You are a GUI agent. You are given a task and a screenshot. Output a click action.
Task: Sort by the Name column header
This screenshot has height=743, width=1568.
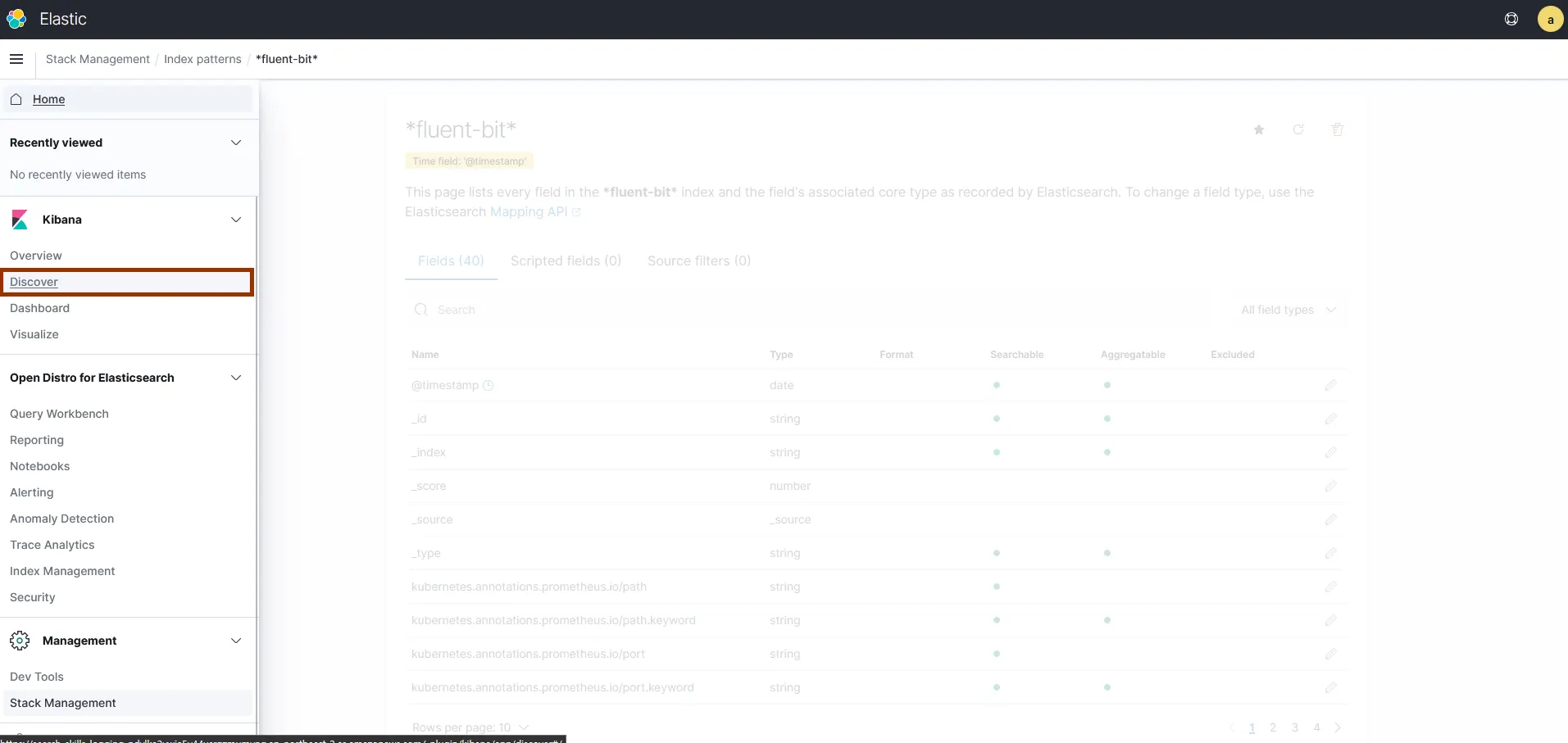tap(425, 355)
